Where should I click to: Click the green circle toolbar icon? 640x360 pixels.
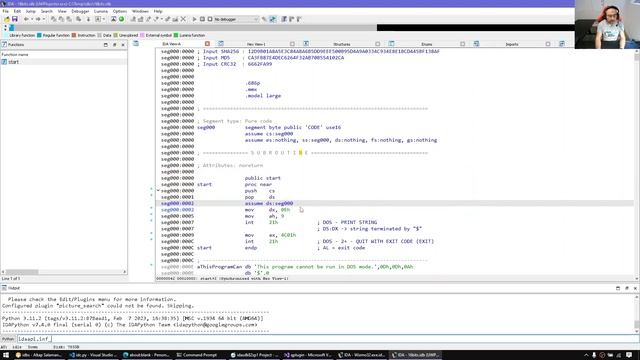coord(121,19)
